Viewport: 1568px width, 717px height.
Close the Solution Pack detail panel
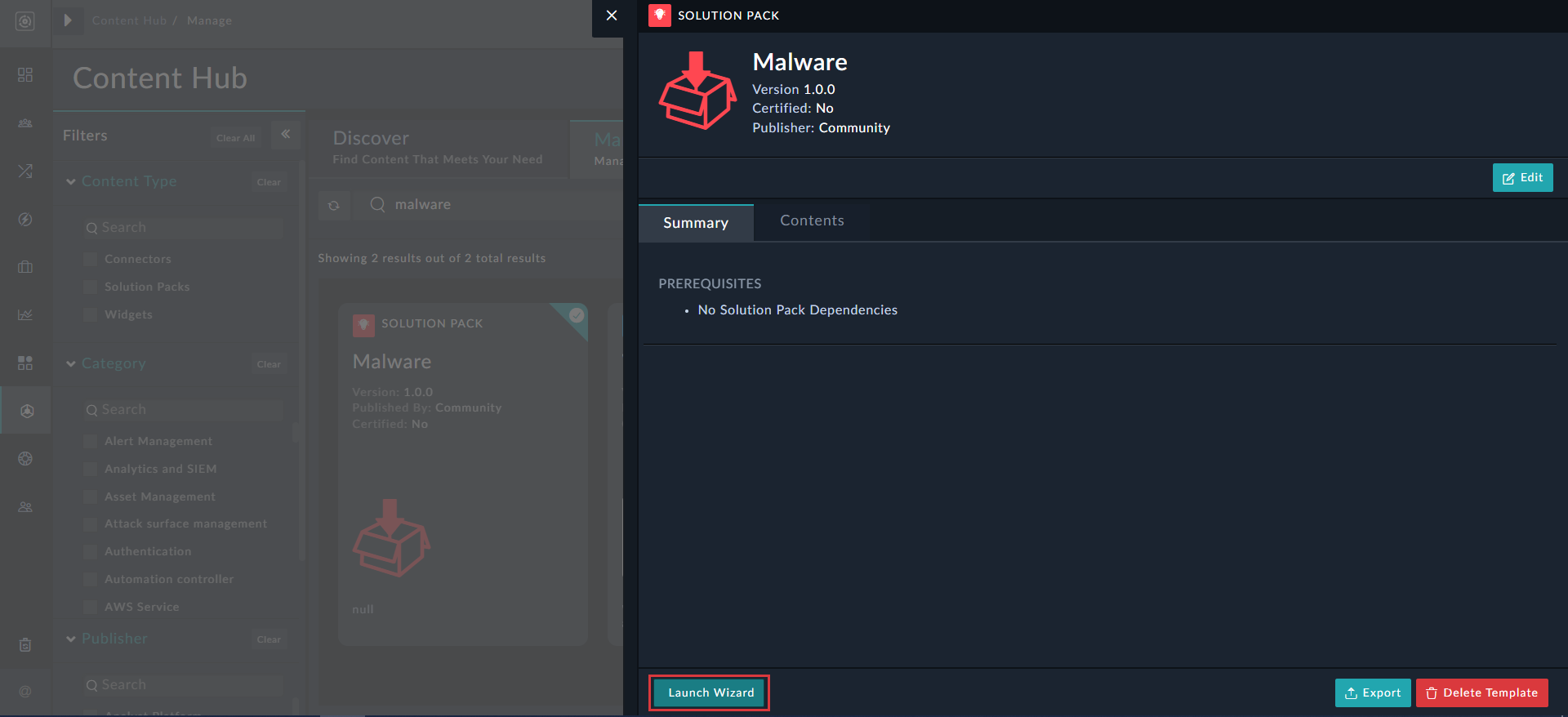[x=611, y=16]
